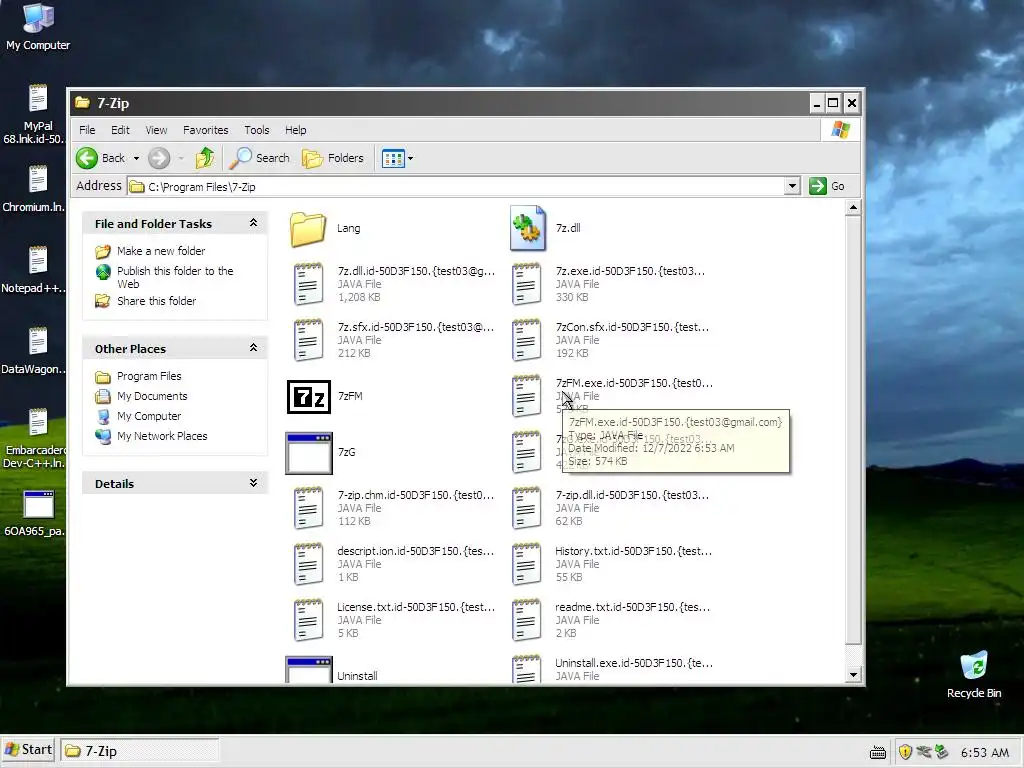This screenshot has height=768, width=1024.
Task: Click the Views icon in toolbar
Action: coord(393,158)
